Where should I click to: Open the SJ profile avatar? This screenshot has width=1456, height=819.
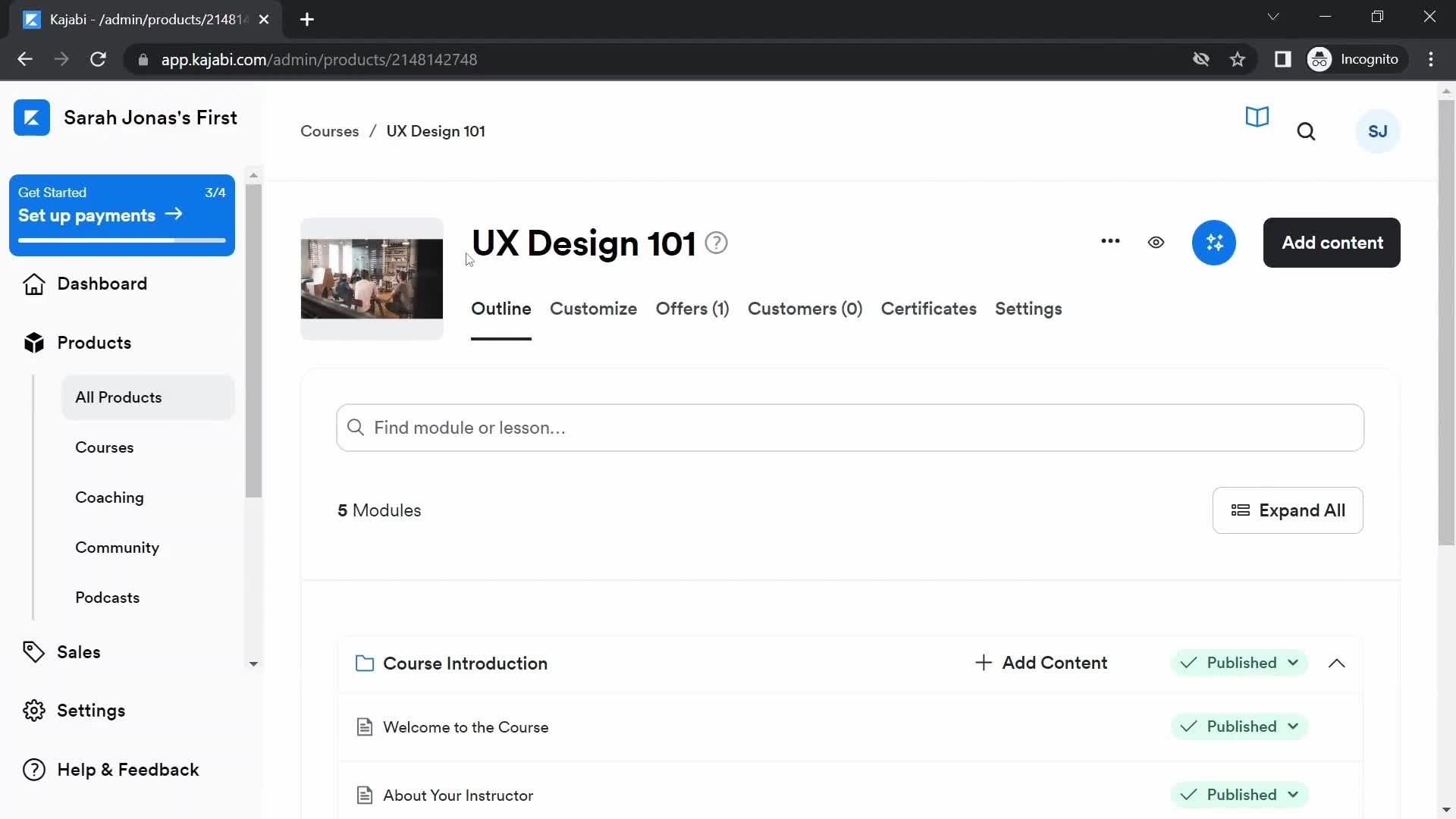click(1377, 131)
